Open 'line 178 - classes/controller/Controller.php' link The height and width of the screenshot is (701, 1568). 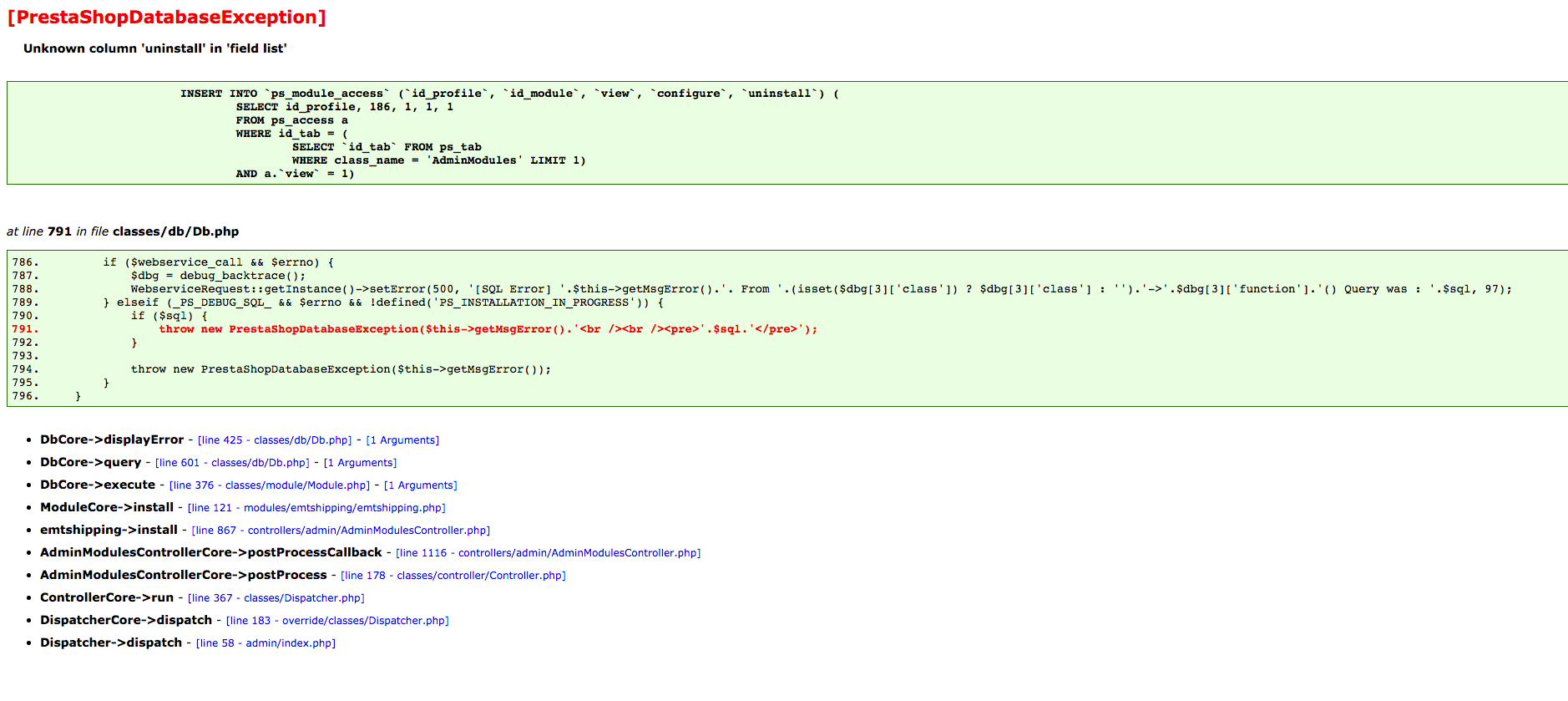453,576
